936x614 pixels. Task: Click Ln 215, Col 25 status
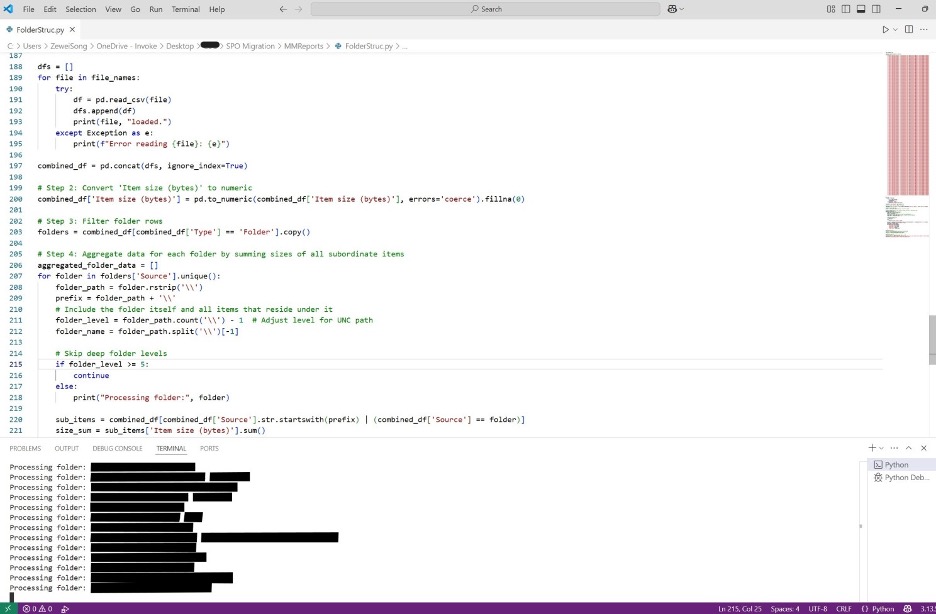pos(740,609)
